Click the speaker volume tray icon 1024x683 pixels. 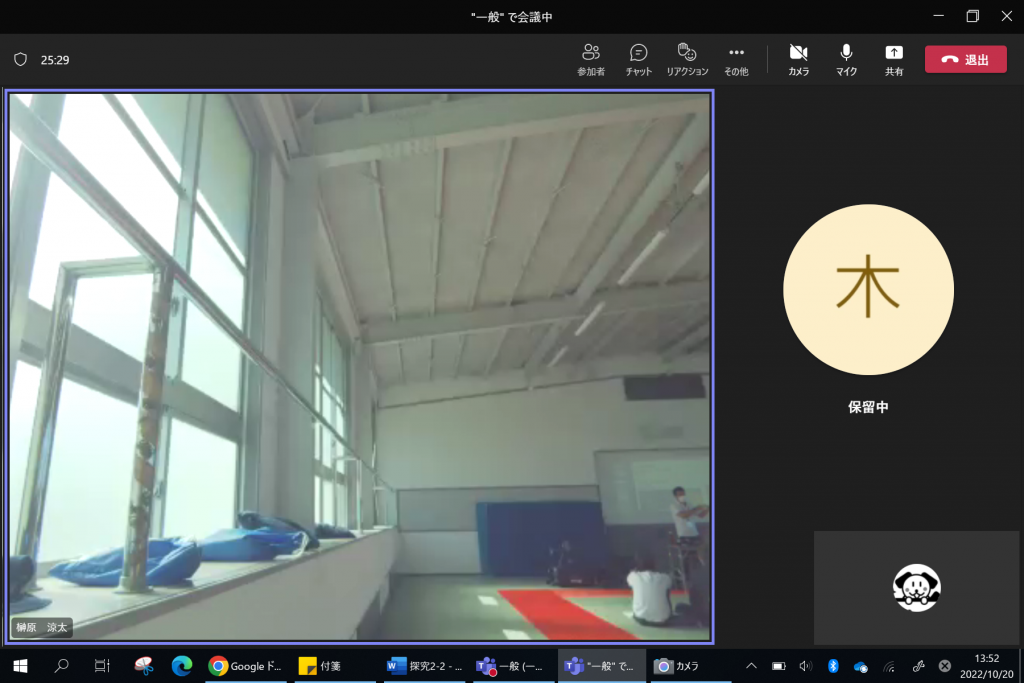pos(806,666)
